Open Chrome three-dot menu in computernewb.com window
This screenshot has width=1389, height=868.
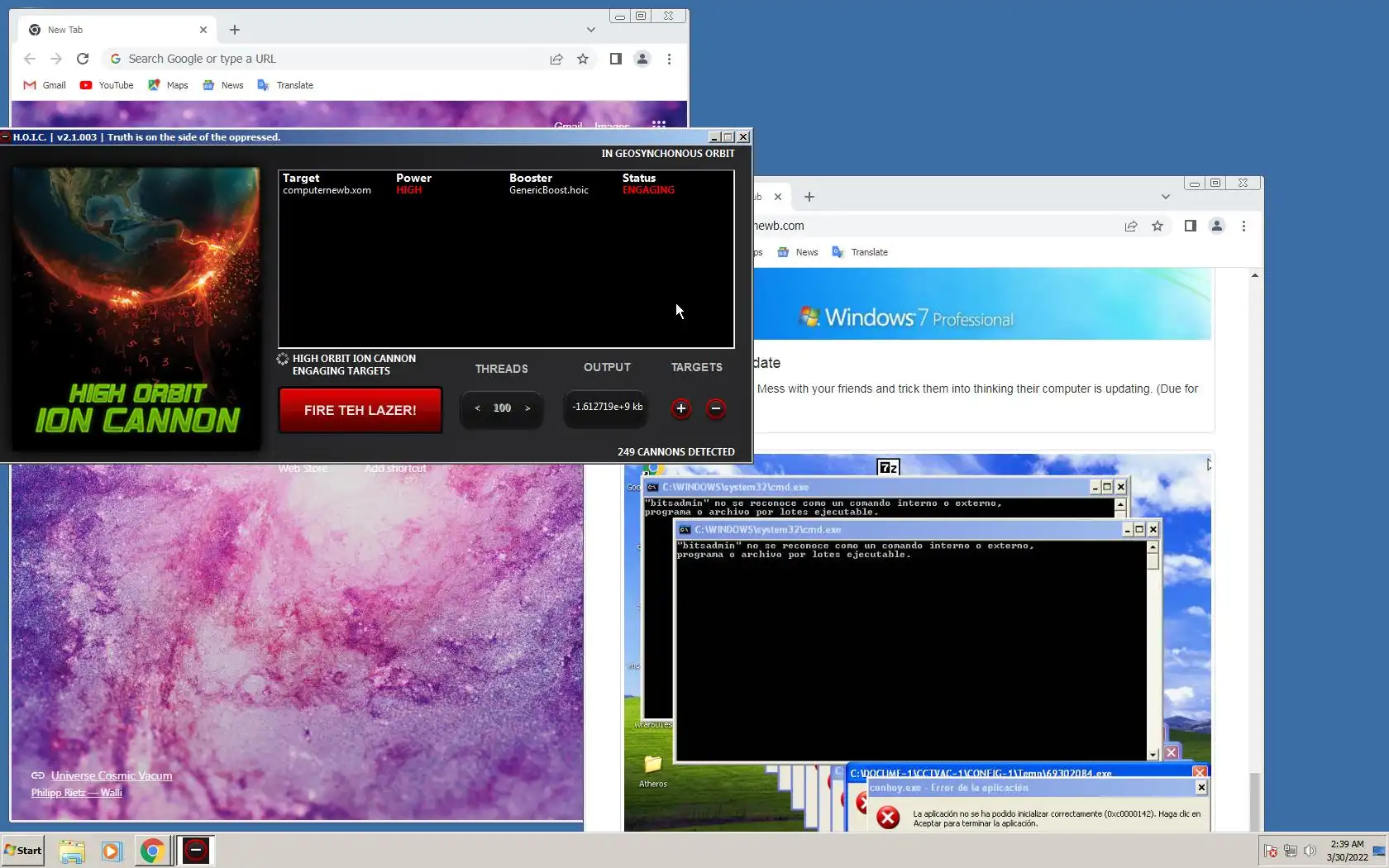click(x=1243, y=226)
